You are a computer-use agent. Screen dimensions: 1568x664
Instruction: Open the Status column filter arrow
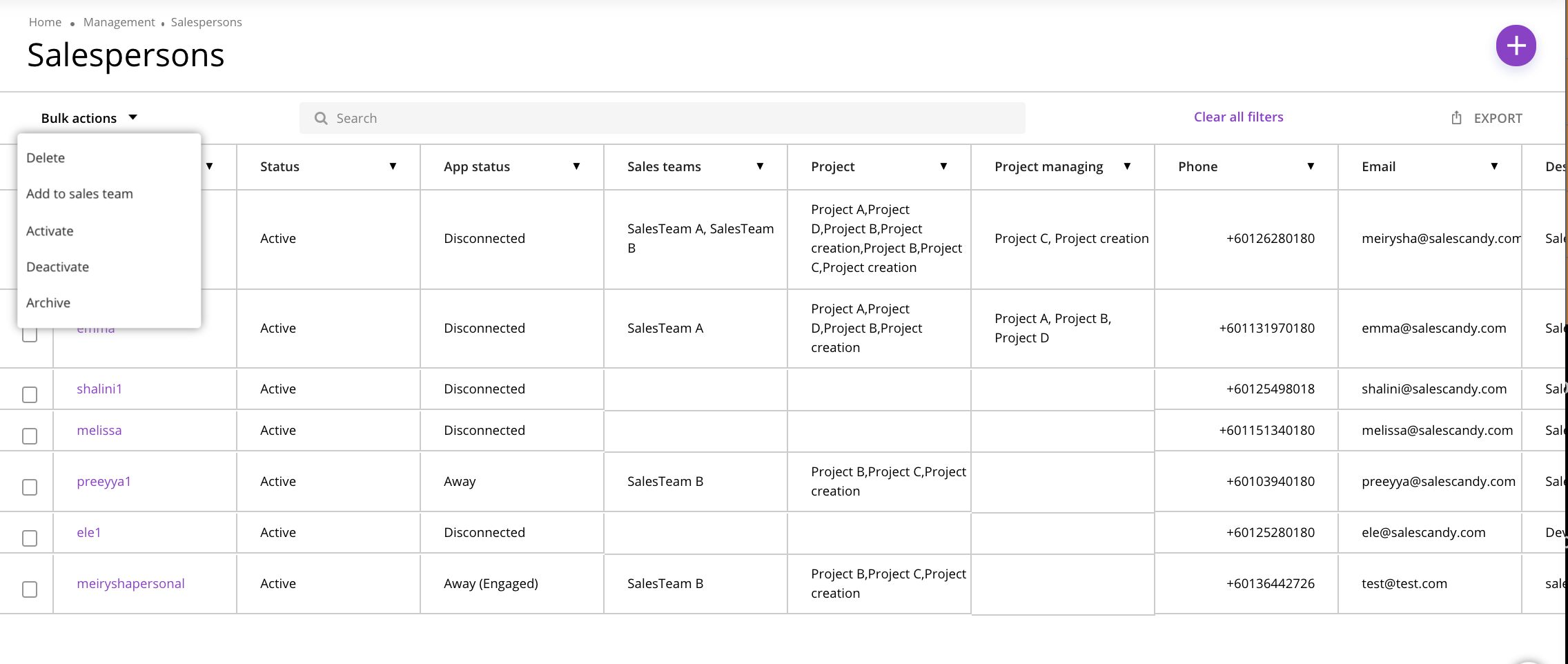(x=393, y=166)
